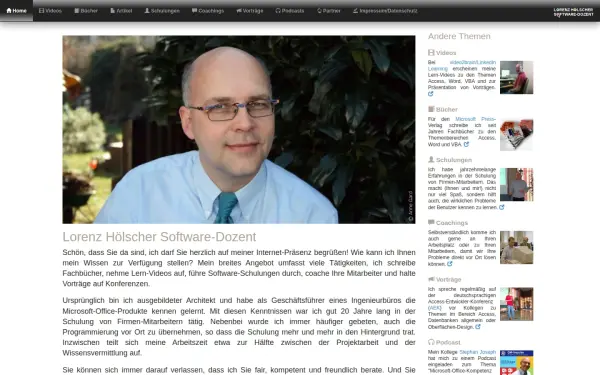This screenshot has width=600, height=375.
Task: Follow the AEK conference link
Action: tap(435, 308)
